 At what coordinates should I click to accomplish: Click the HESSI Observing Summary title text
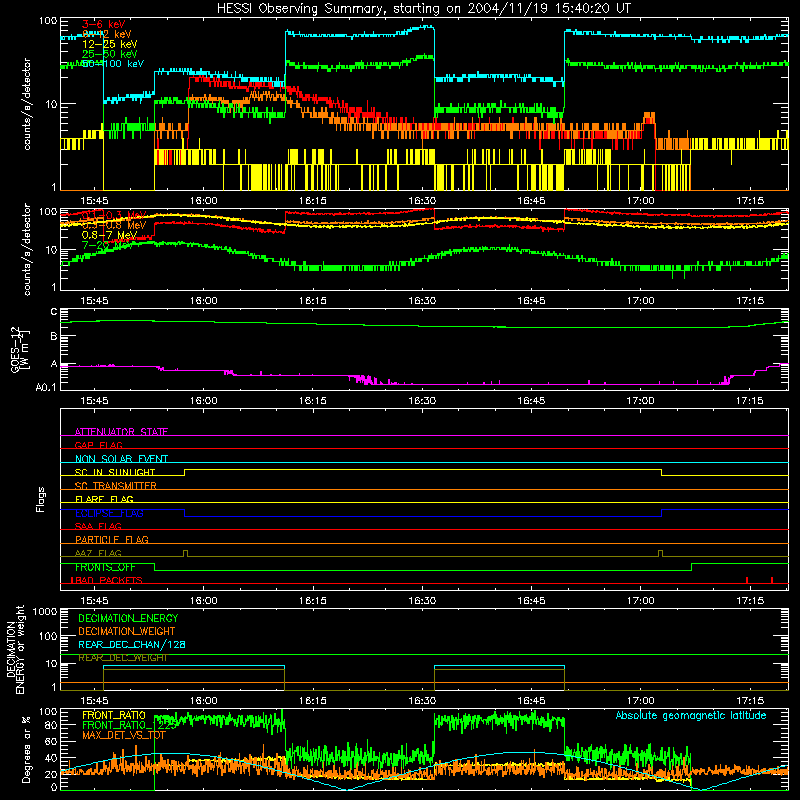pos(423,9)
